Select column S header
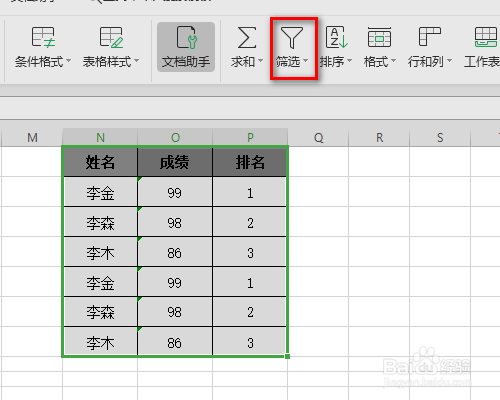 440,137
